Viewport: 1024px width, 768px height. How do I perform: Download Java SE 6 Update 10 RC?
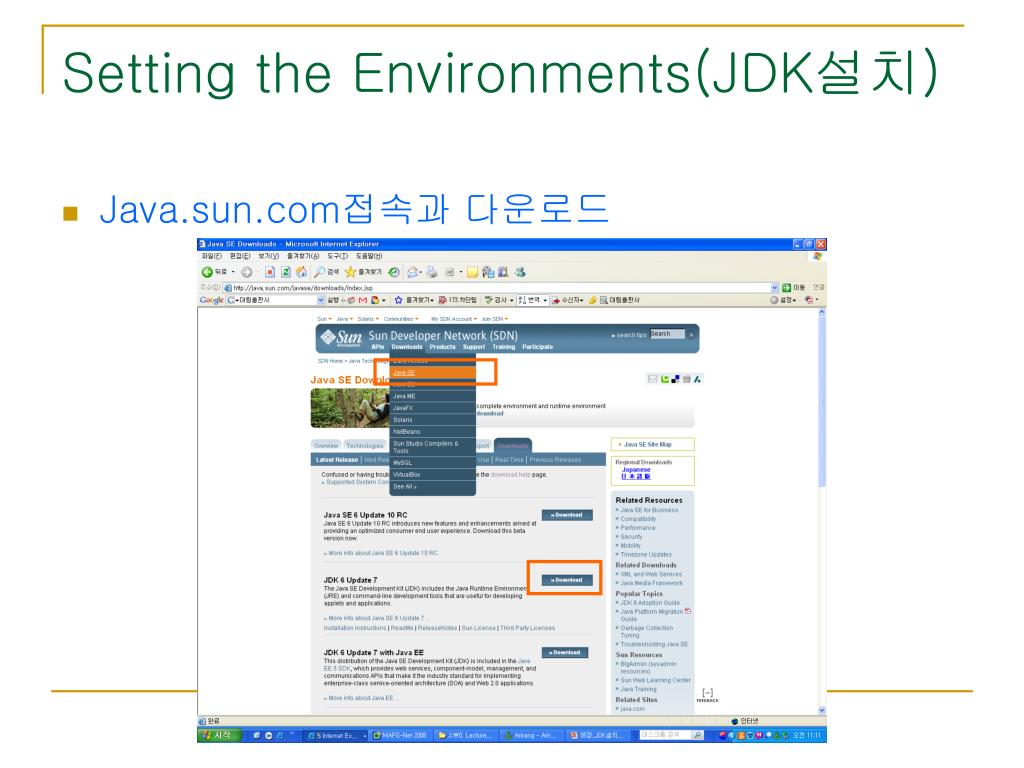pos(567,515)
